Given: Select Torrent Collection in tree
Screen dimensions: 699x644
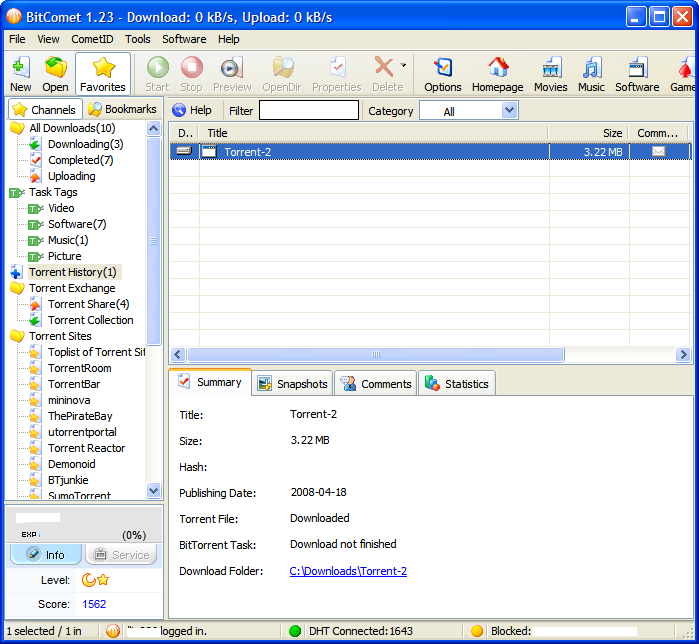Looking at the screenshot, I should 90,320.
